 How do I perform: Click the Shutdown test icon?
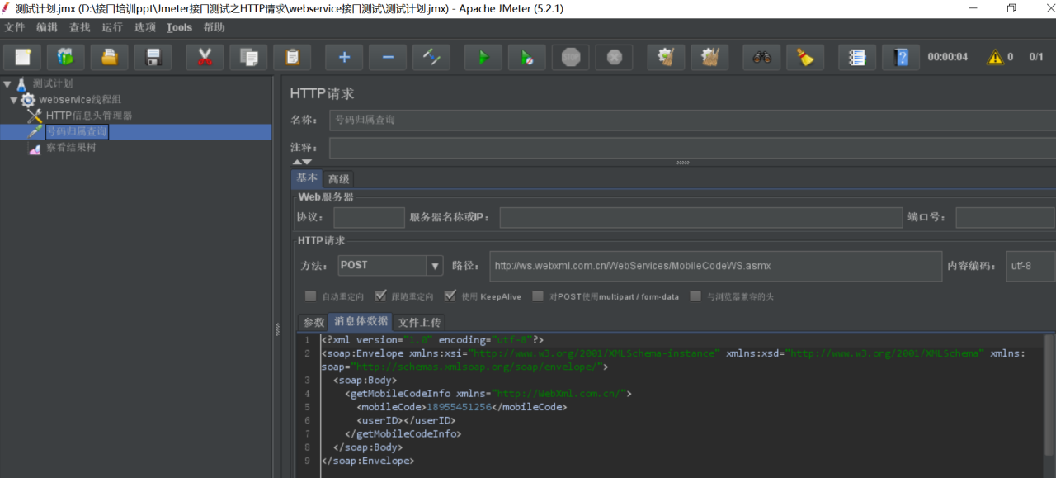(614, 57)
